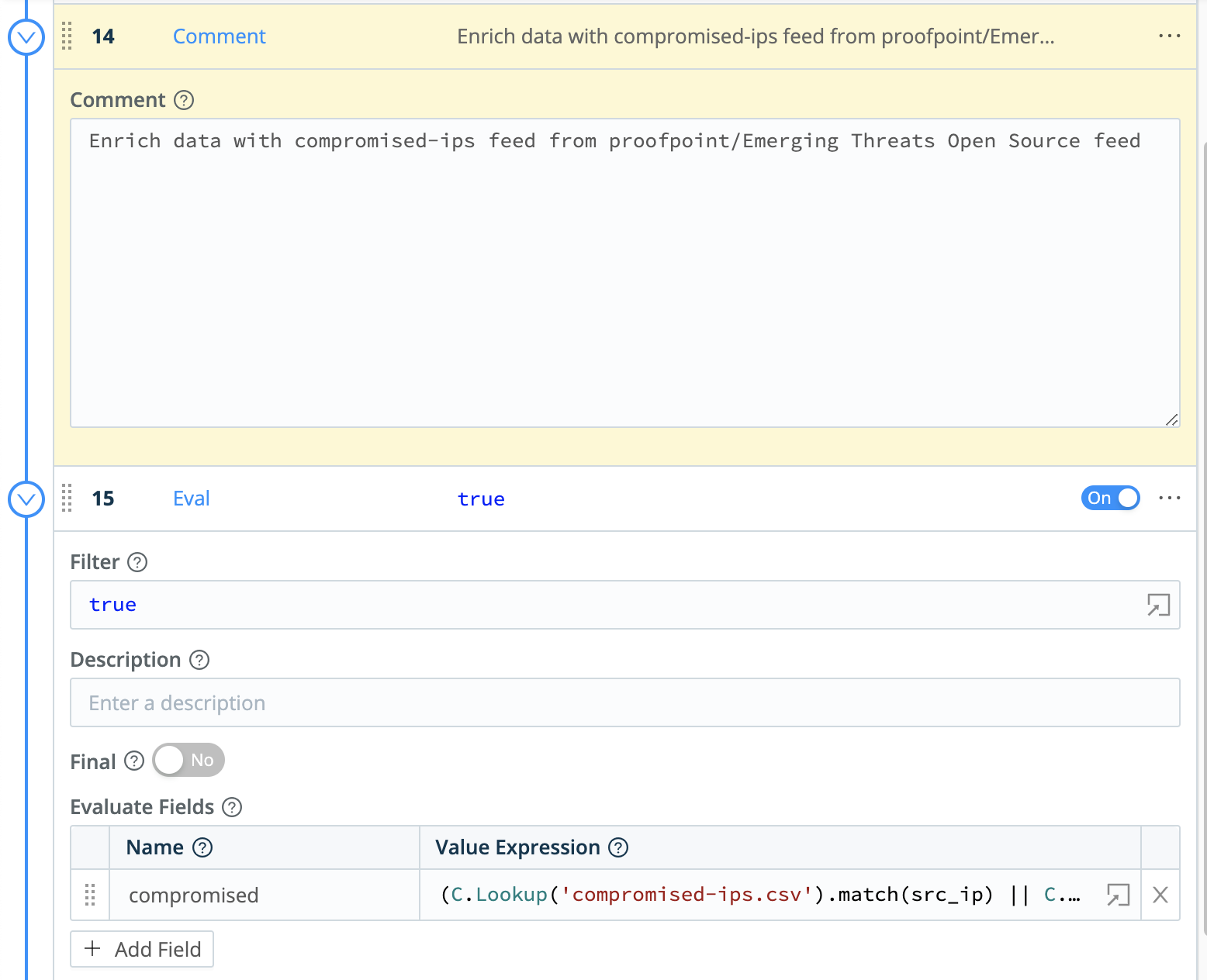
Task: Expand the Filter expression editor
Action: (1158, 605)
